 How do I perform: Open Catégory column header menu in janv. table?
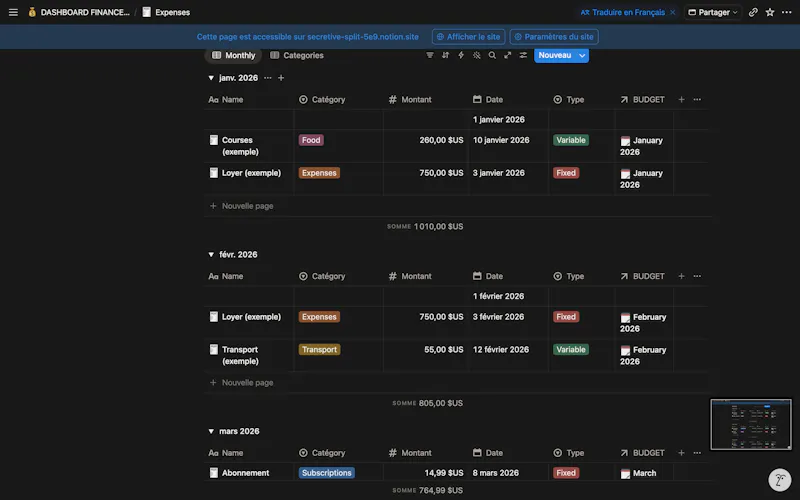coord(322,99)
